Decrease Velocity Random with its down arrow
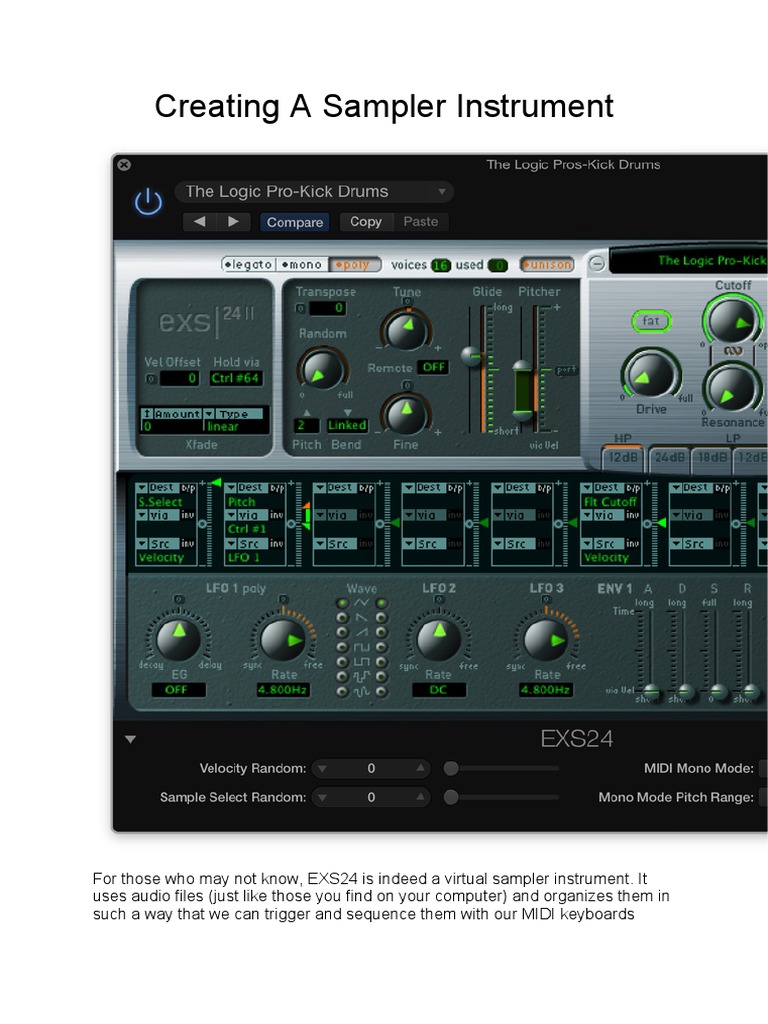The width and height of the screenshot is (768, 1024). click(322, 769)
